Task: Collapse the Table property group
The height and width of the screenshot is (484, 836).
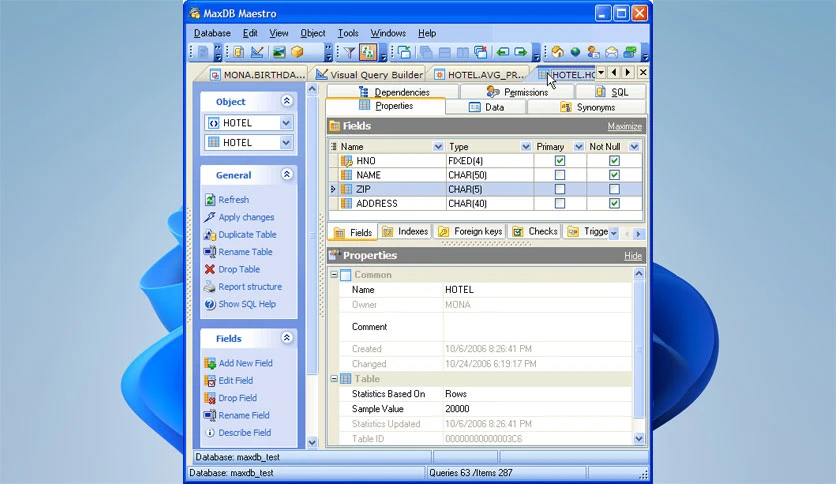Action: (x=334, y=378)
